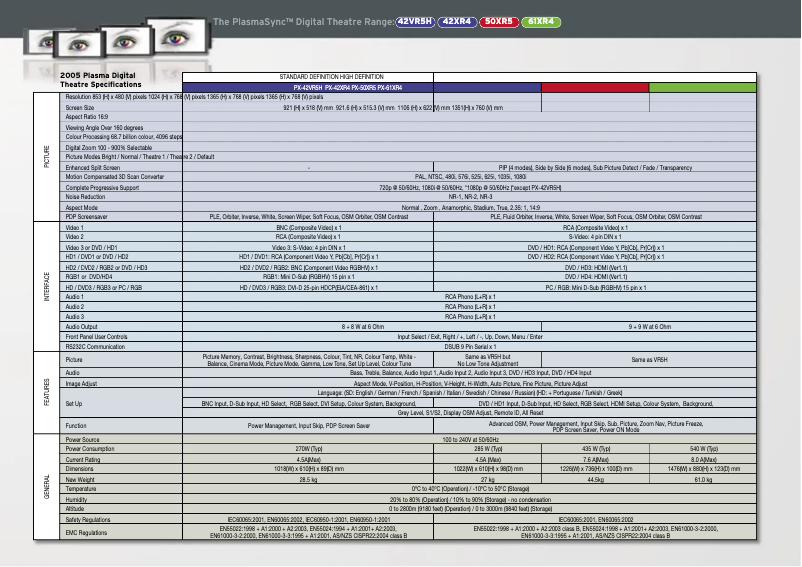The width and height of the screenshot is (802, 567).
Task: Click '270W (Typ)' power consumption cell
Action: (x=308, y=449)
